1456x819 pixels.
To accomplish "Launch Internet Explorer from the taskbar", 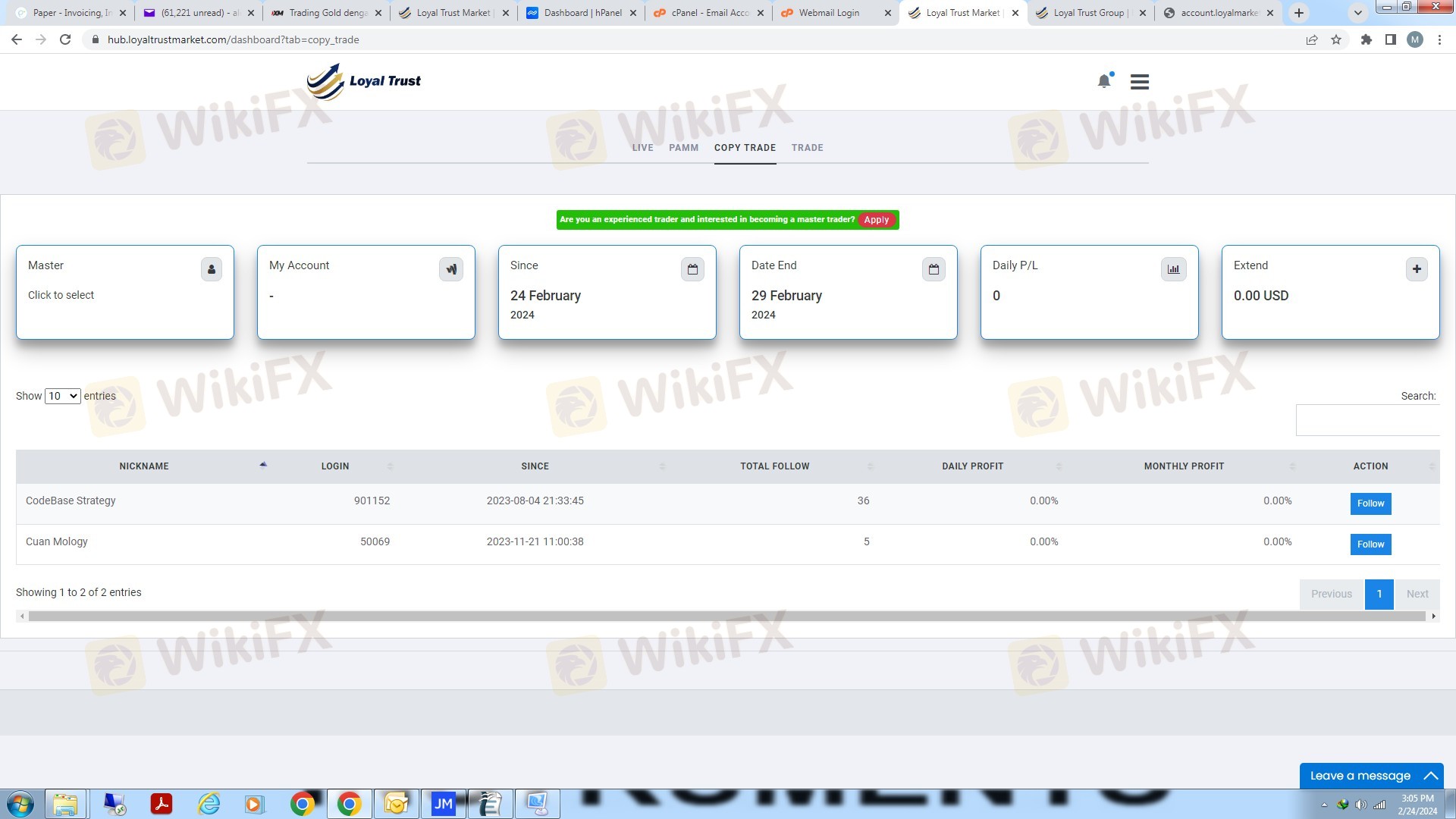I will (209, 804).
